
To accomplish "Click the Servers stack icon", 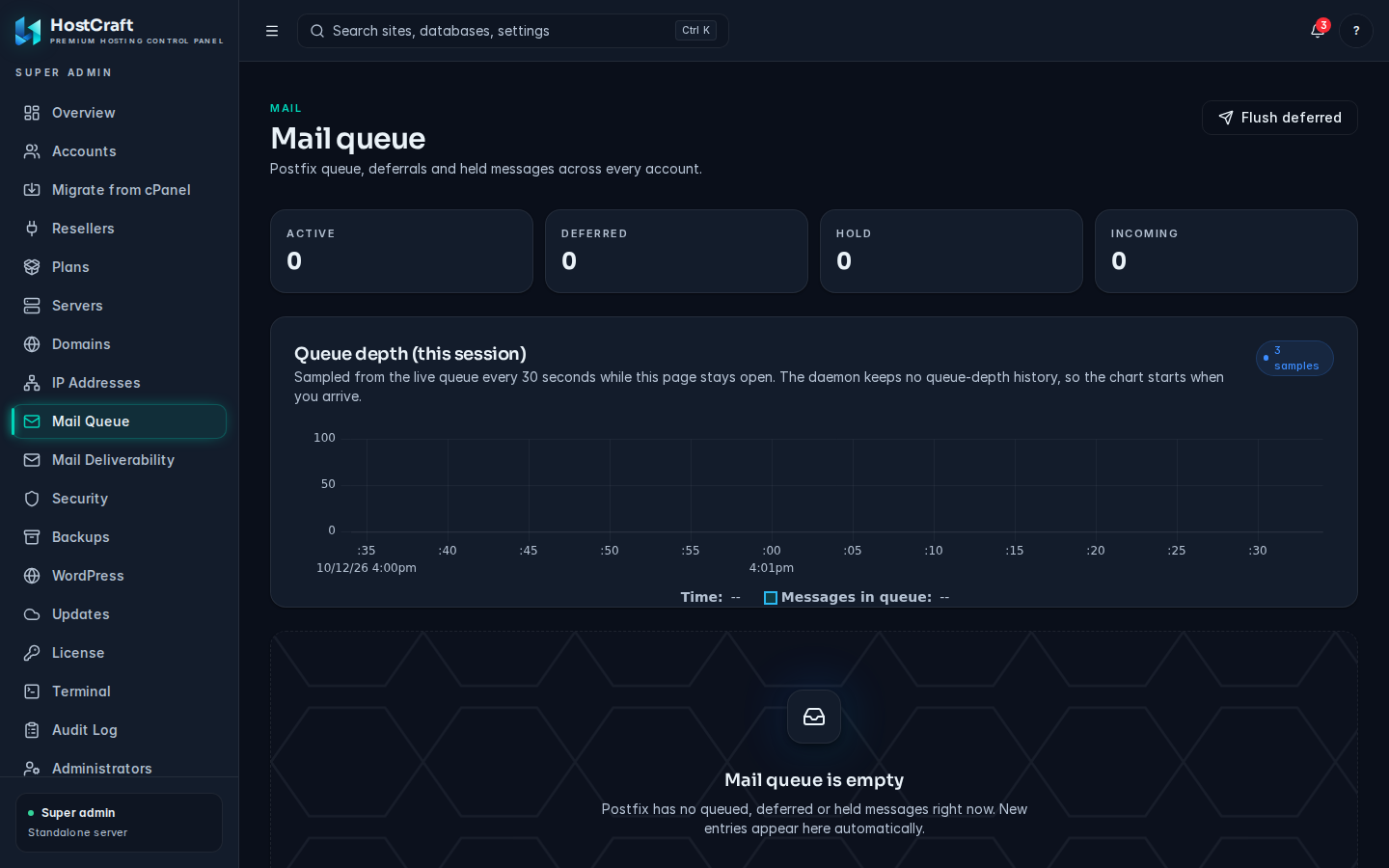I will click(x=32, y=306).
